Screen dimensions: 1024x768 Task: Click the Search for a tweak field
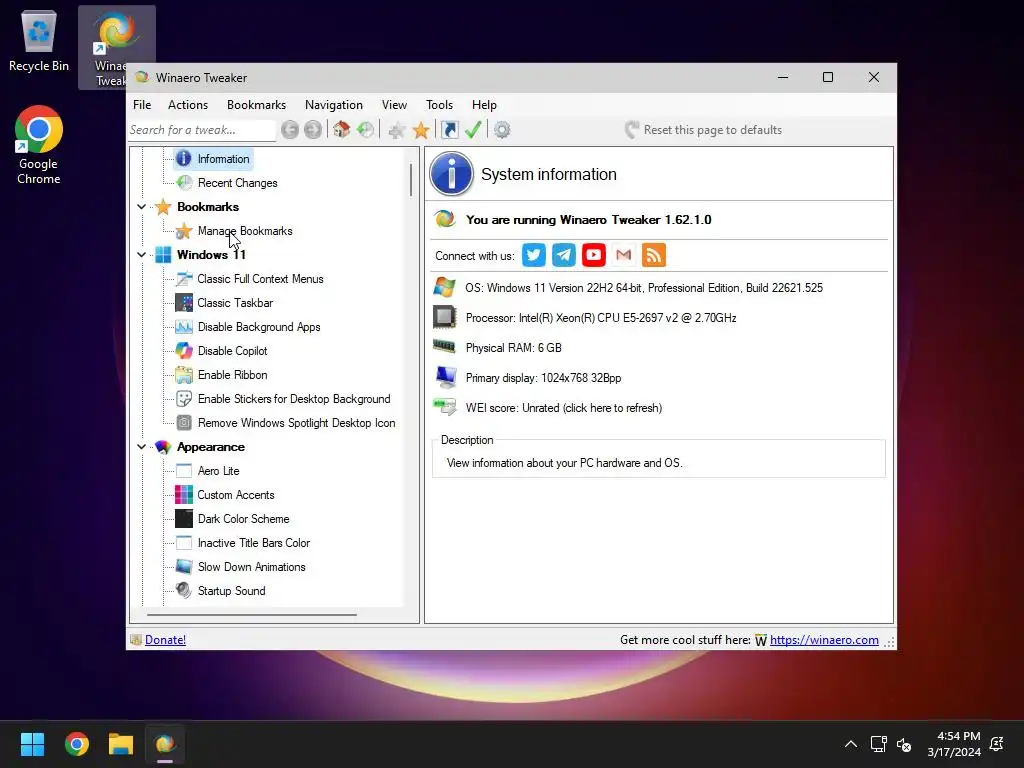(x=202, y=130)
